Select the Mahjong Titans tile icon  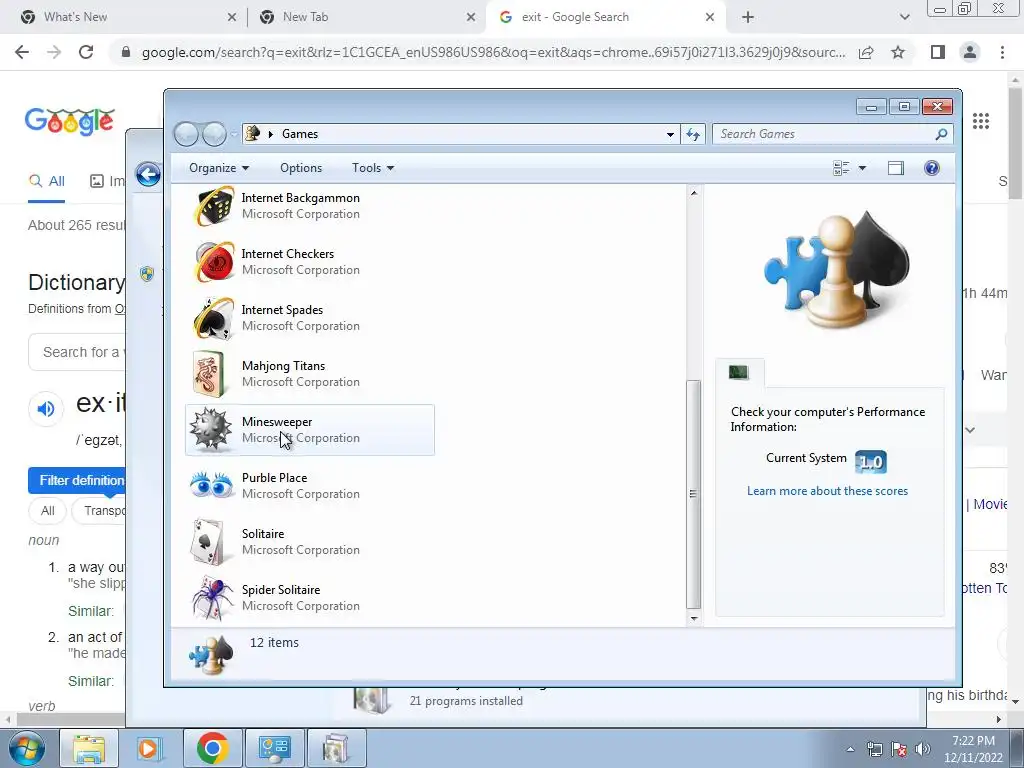210,374
